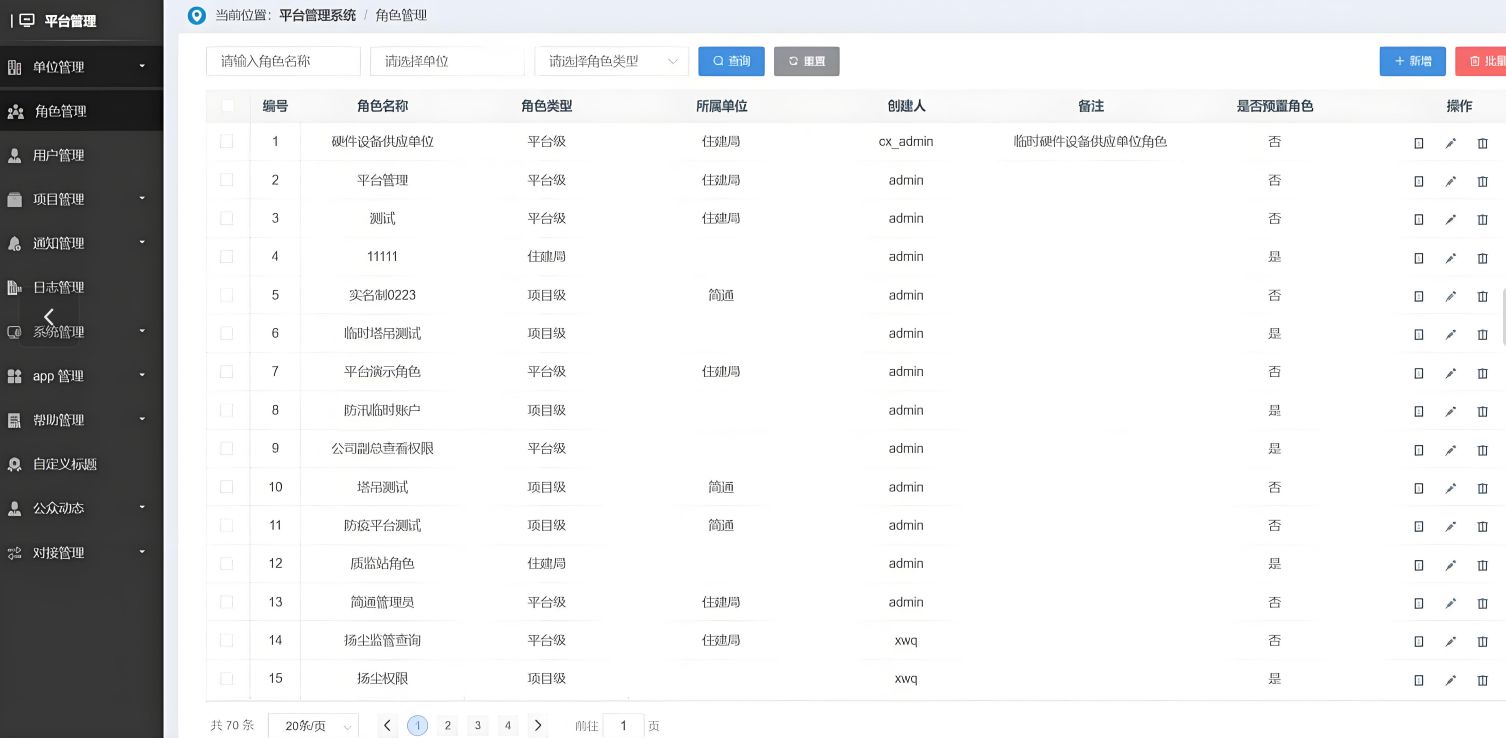This screenshot has height=738, width=1506.
Task: Expand the 系统管理 menu chevron
Action: (141, 332)
